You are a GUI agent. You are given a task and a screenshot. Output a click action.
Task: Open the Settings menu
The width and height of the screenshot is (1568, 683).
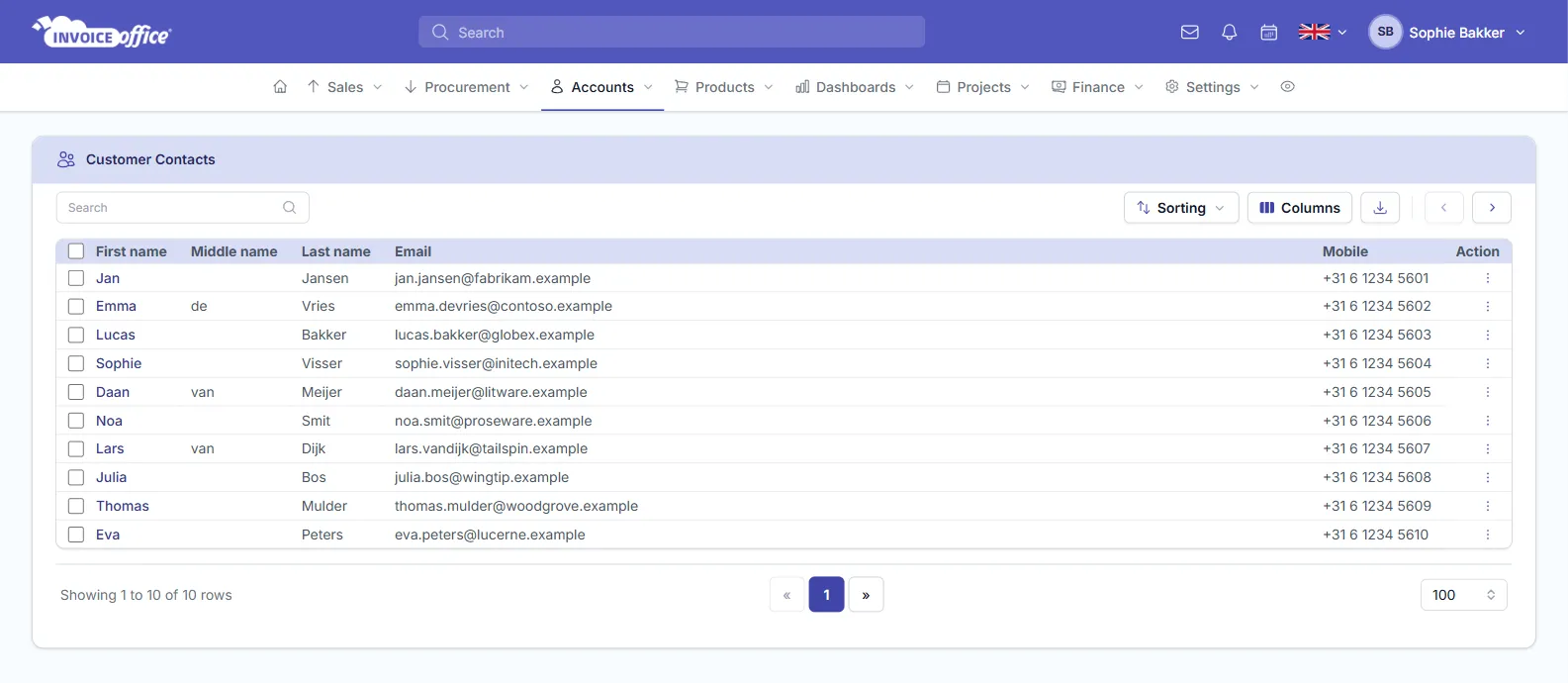tap(1212, 87)
